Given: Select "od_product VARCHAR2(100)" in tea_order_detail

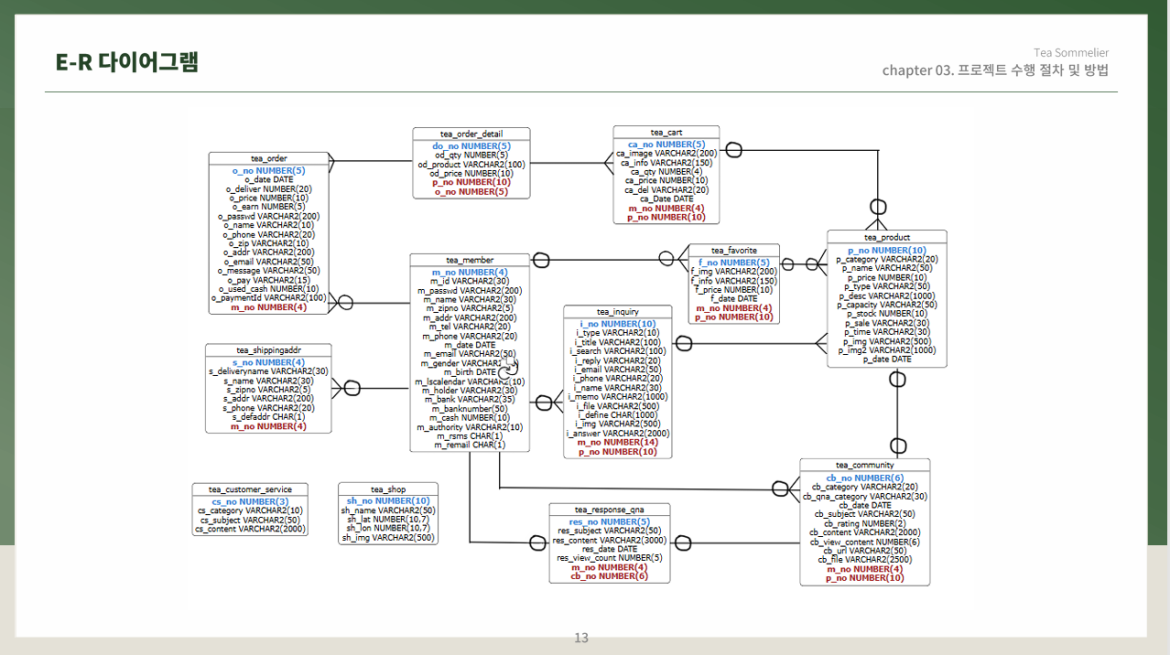Looking at the screenshot, I should tap(472, 165).
